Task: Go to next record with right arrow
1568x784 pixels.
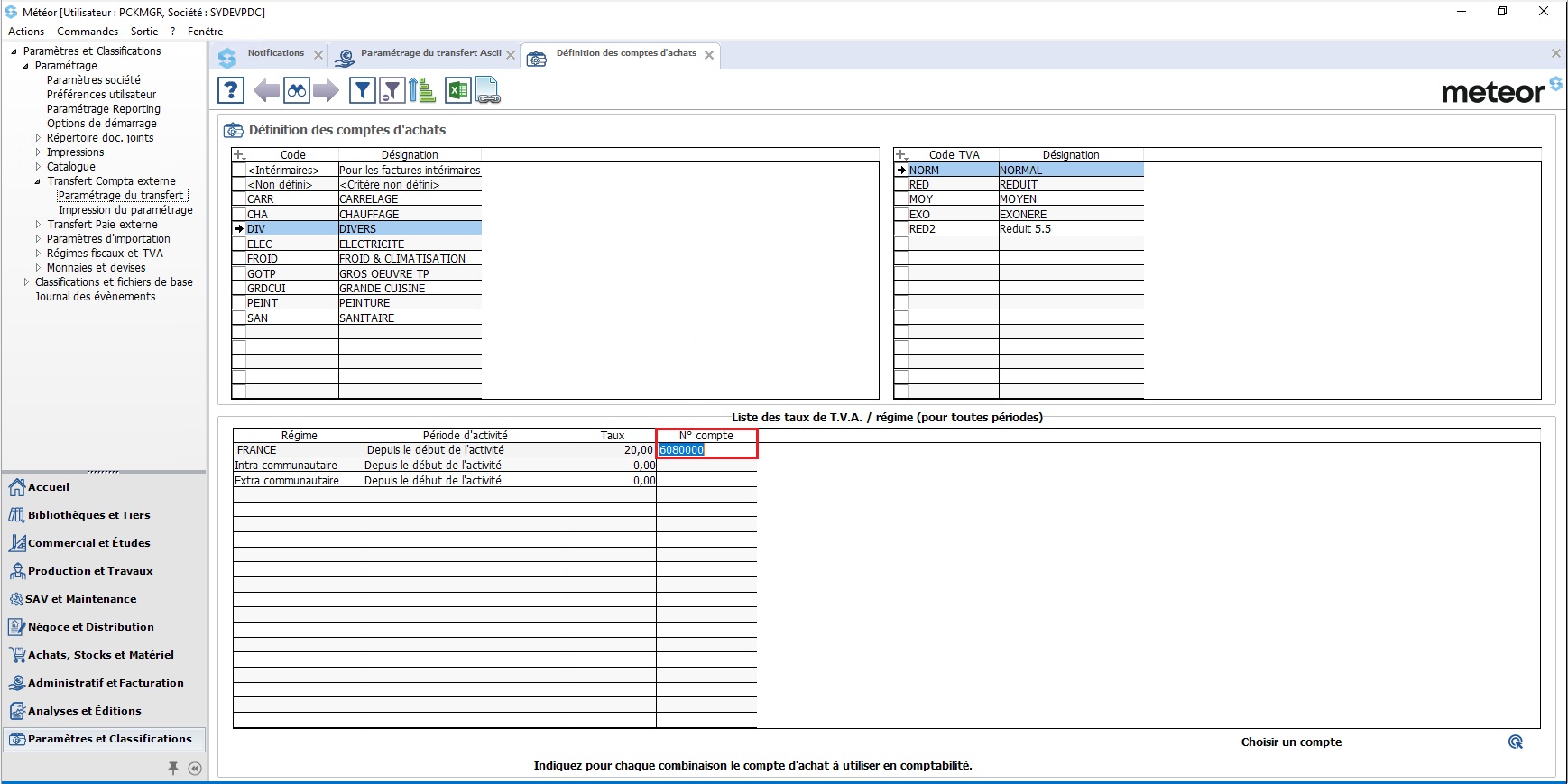Action: point(327,90)
